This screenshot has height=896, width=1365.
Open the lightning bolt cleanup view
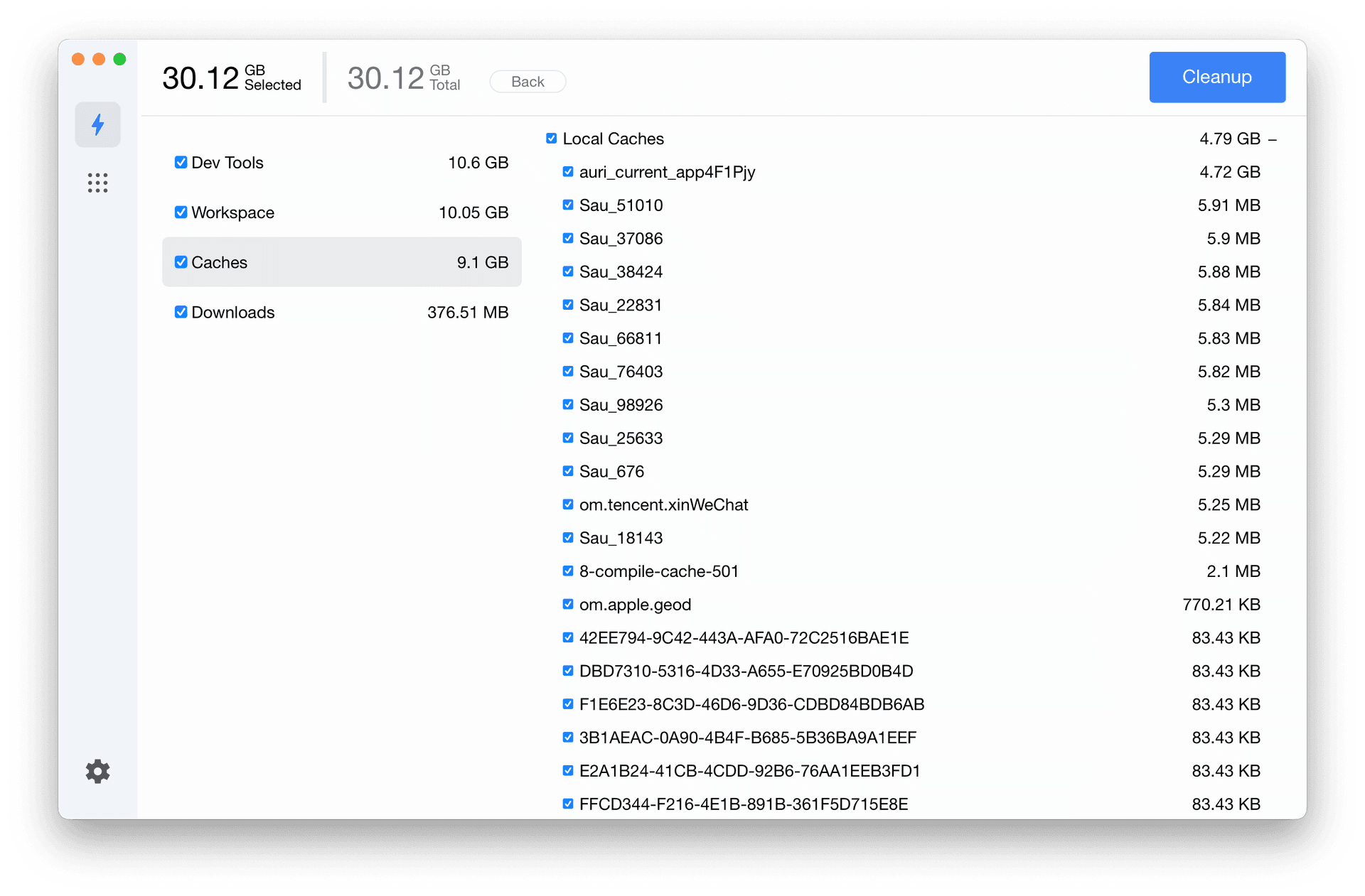pos(97,125)
